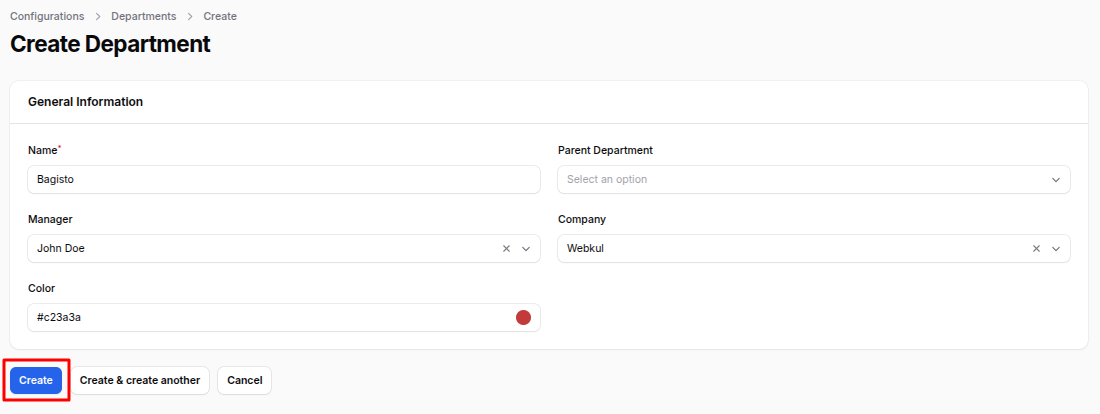The width and height of the screenshot is (1100, 414).
Task: Clear the Webkul company selection
Action: pos(1036,249)
